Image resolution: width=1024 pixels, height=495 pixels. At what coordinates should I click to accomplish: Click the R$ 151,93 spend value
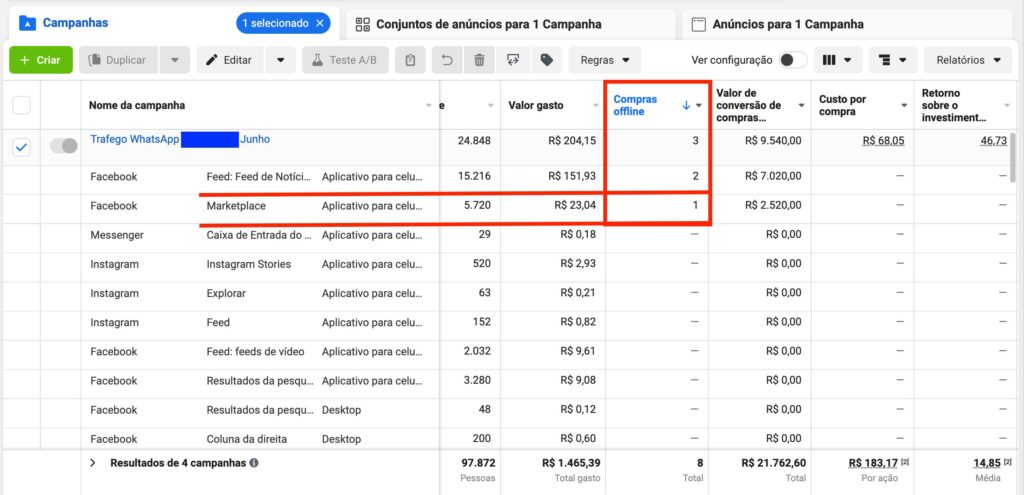click(x=571, y=176)
